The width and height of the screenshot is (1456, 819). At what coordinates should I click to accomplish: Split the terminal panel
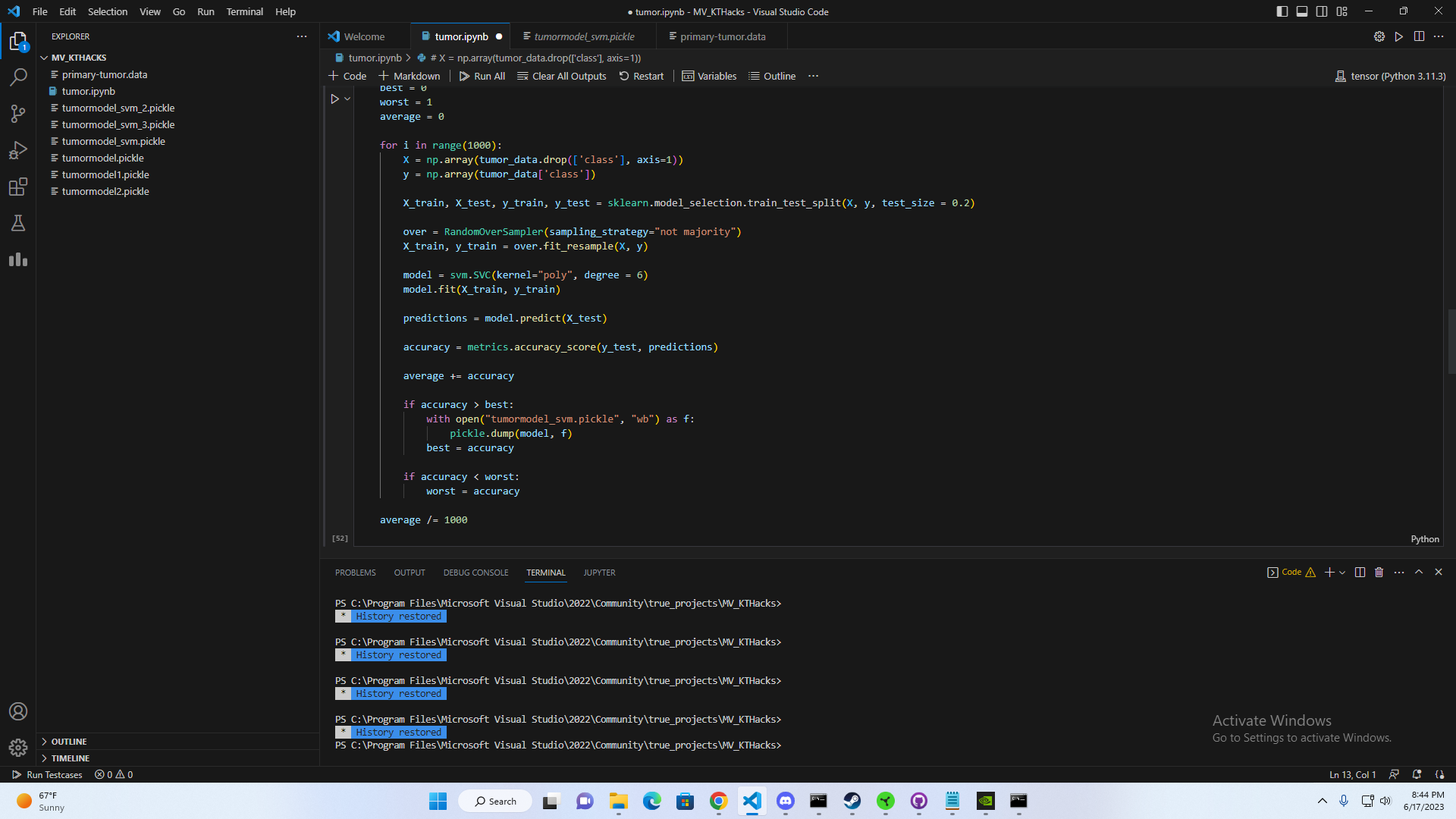pyautogui.click(x=1360, y=573)
